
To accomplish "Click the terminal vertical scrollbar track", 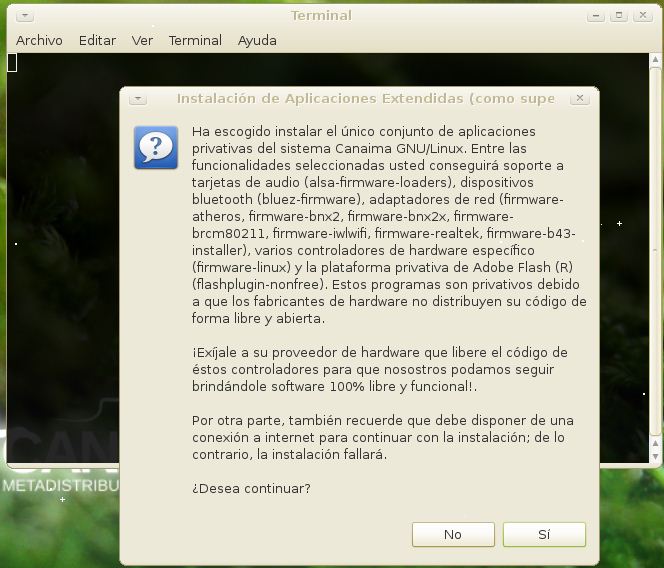I will [x=655, y=250].
